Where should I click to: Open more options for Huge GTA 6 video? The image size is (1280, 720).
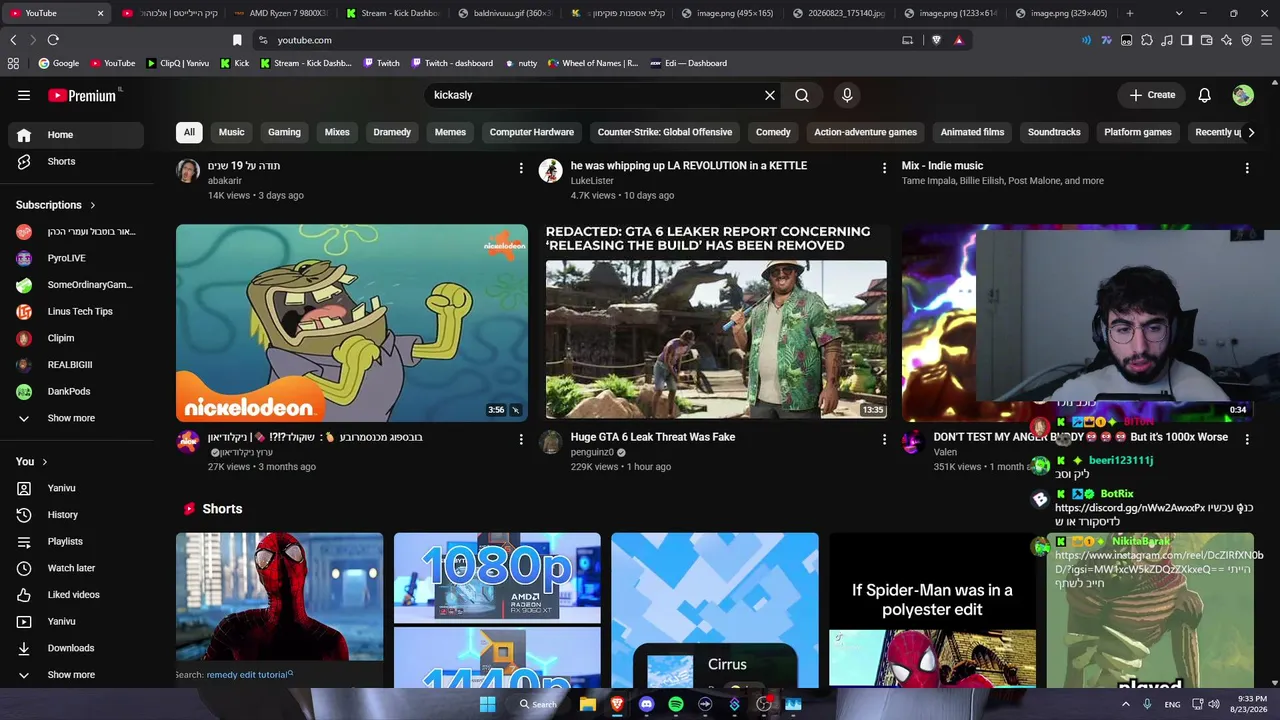pos(884,439)
